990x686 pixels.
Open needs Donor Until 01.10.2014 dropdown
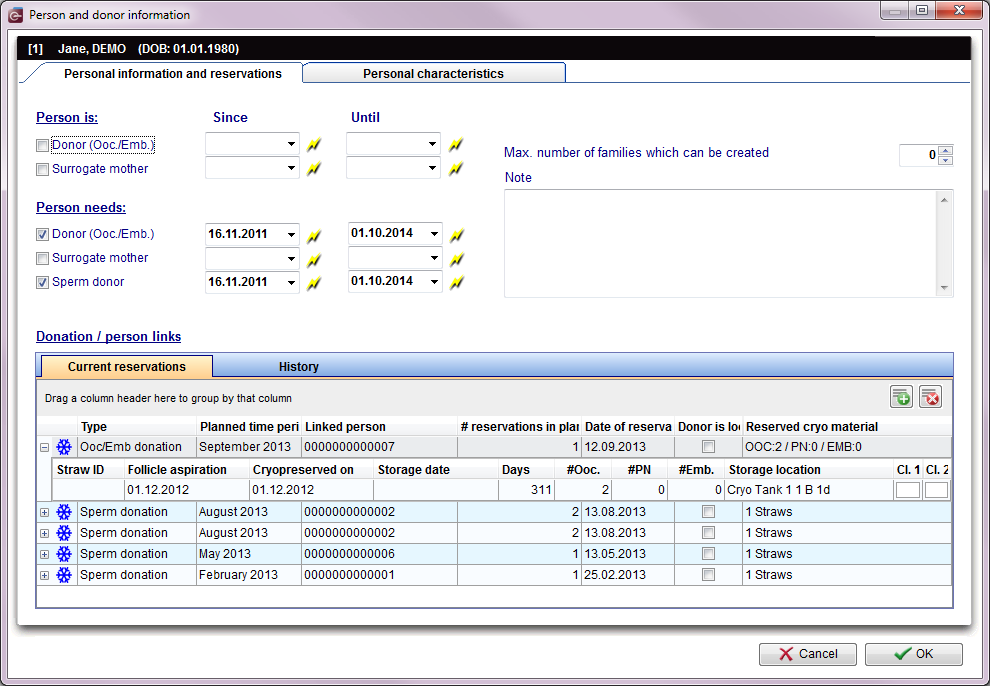[434, 234]
